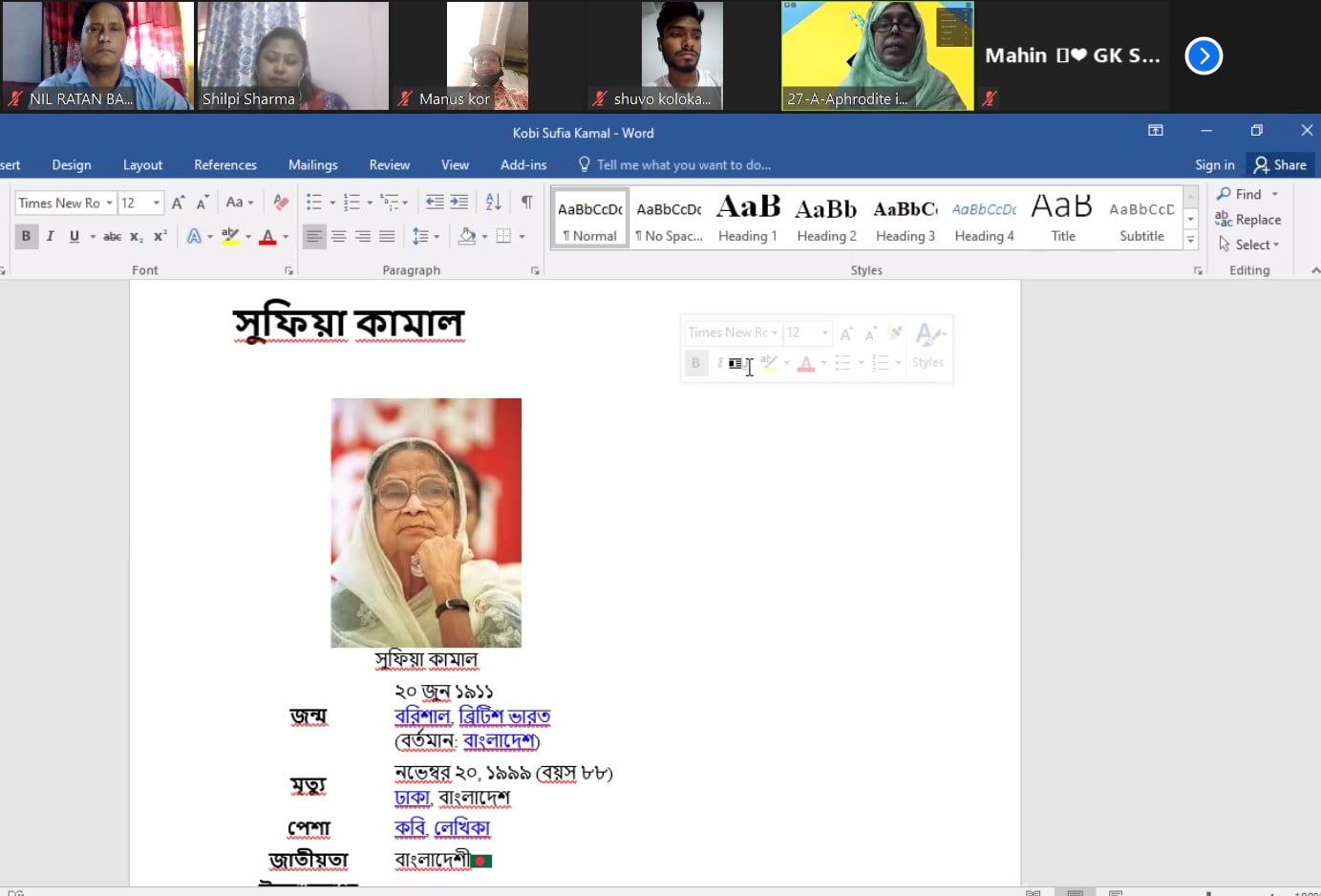Apply red font color from ribbon

pos(267,236)
